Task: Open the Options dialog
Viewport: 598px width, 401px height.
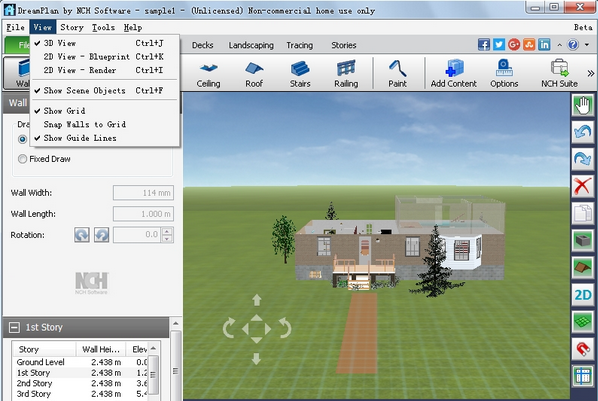Action: pyautogui.click(x=504, y=74)
